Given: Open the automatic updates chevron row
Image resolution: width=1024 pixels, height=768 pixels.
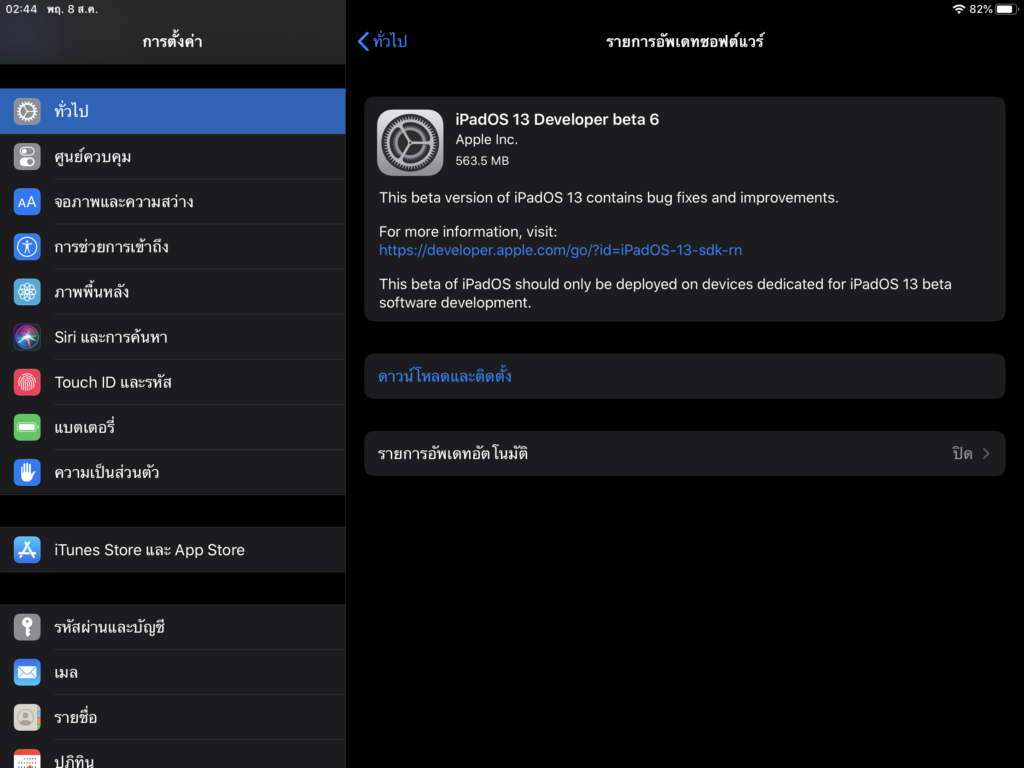Looking at the screenshot, I should (x=988, y=453).
